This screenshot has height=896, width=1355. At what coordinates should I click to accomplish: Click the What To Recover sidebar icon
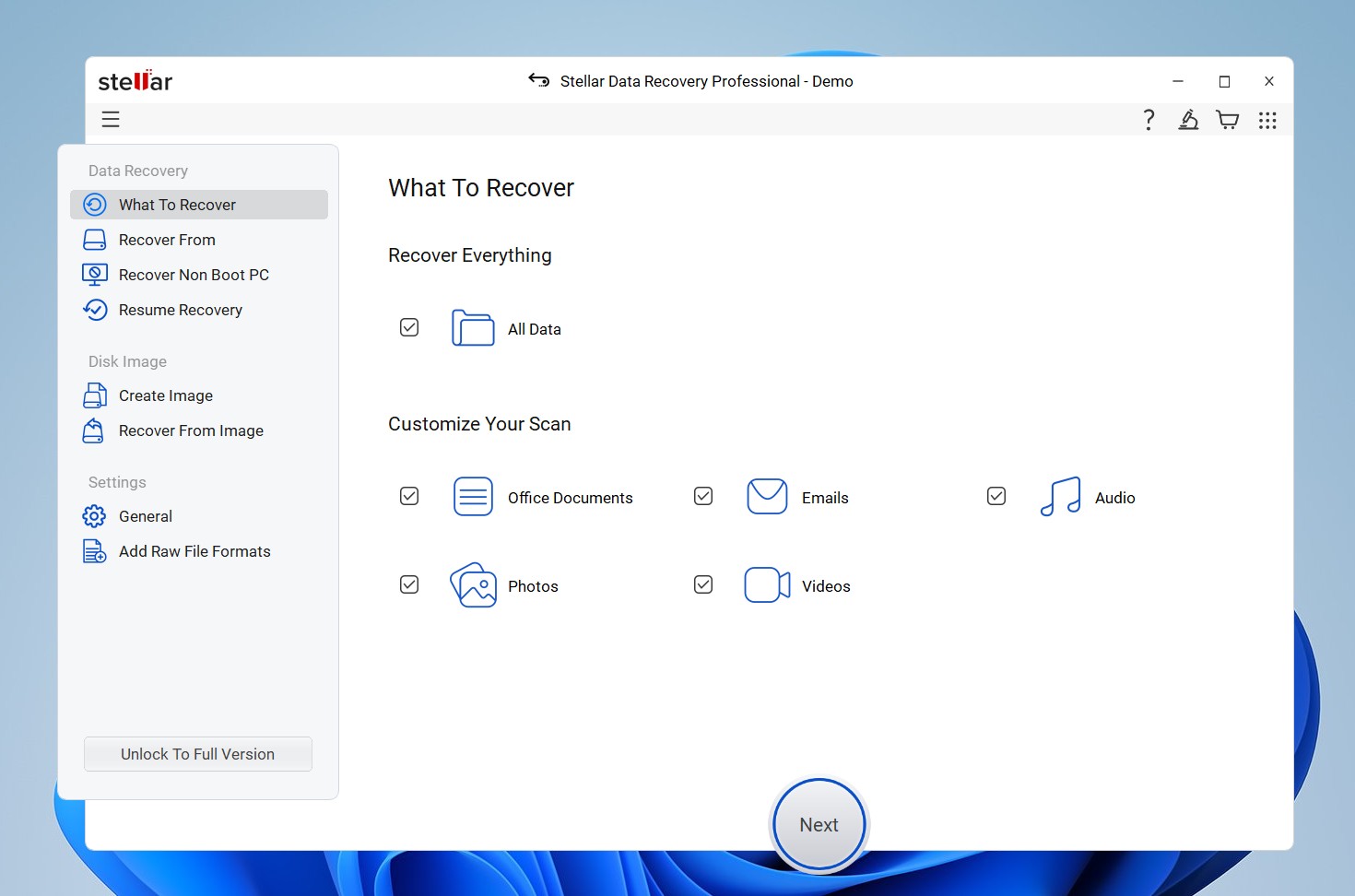click(x=95, y=205)
